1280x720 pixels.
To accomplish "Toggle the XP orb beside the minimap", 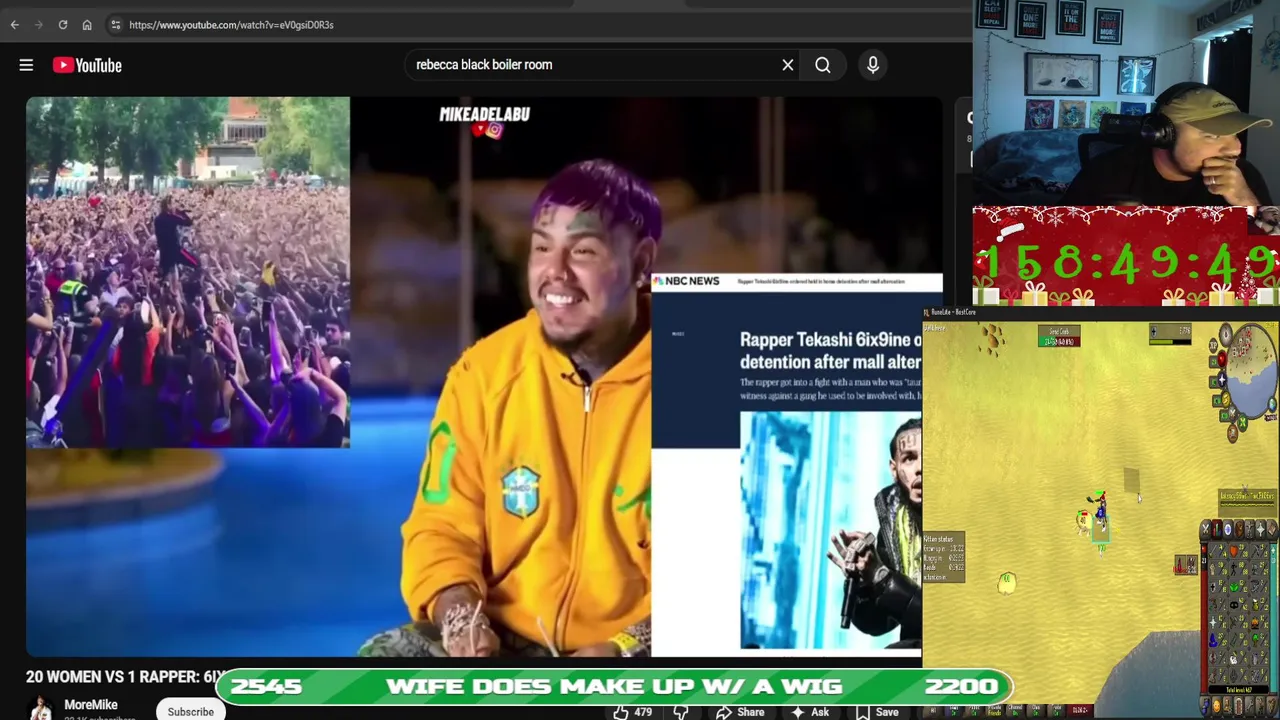I will [1213, 345].
